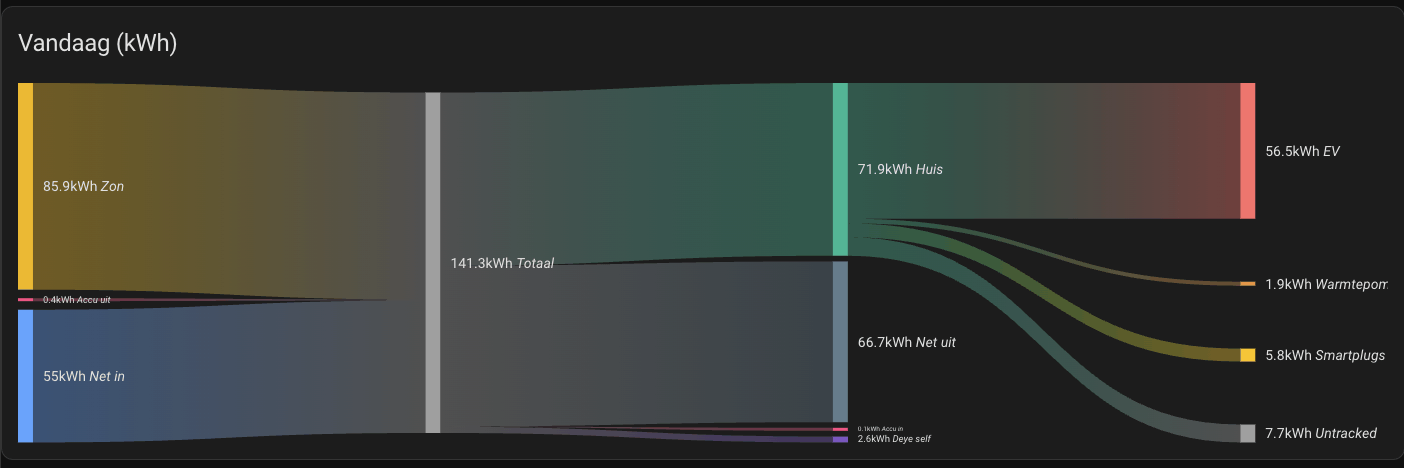Click the '0.4kWh Accu uit' label
The image size is (1404, 468).
point(77,300)
